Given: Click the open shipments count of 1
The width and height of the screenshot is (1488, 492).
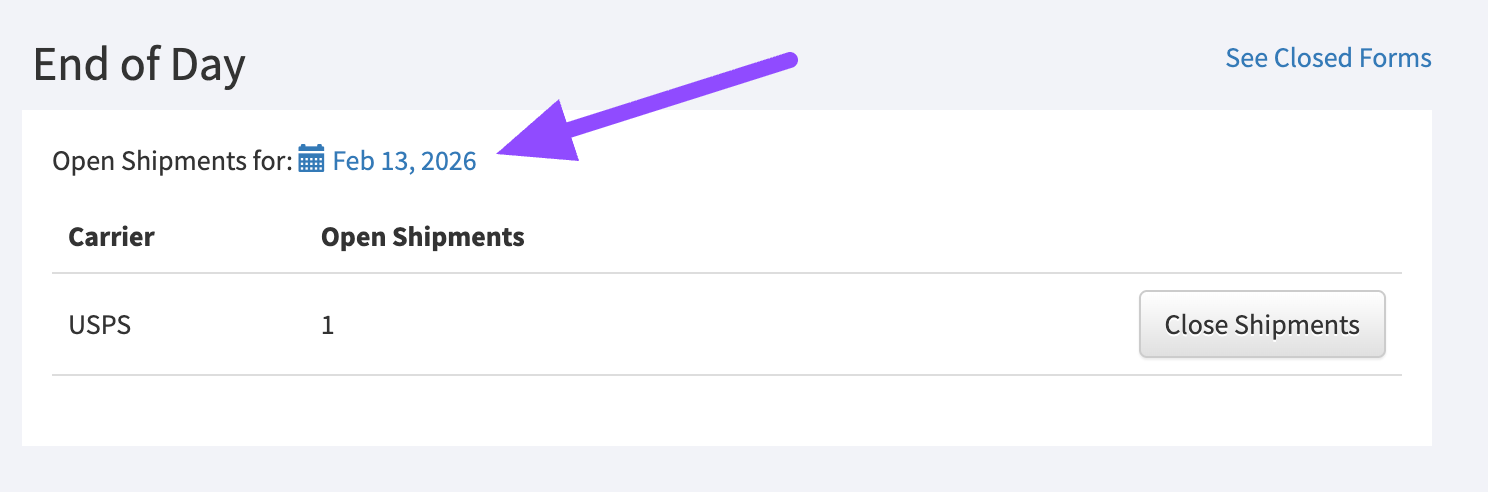Looking at the screenshot, I should [328, 325].
